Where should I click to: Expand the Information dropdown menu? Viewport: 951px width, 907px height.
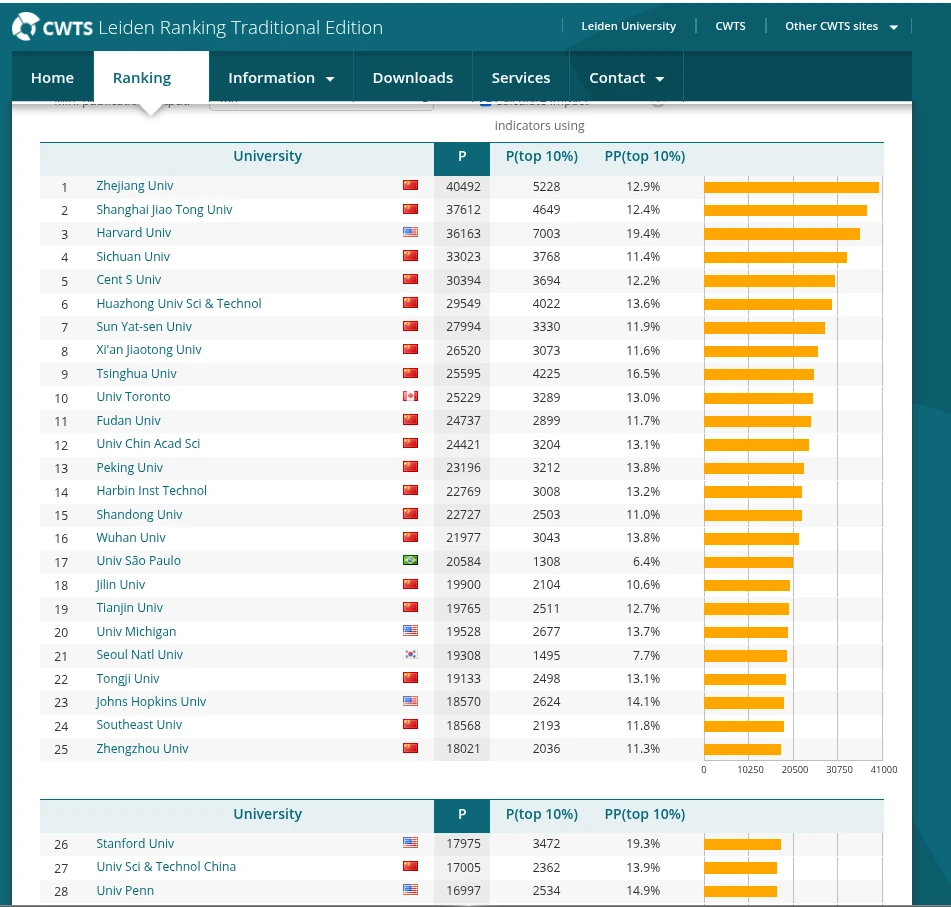click(x=281, y=78)
